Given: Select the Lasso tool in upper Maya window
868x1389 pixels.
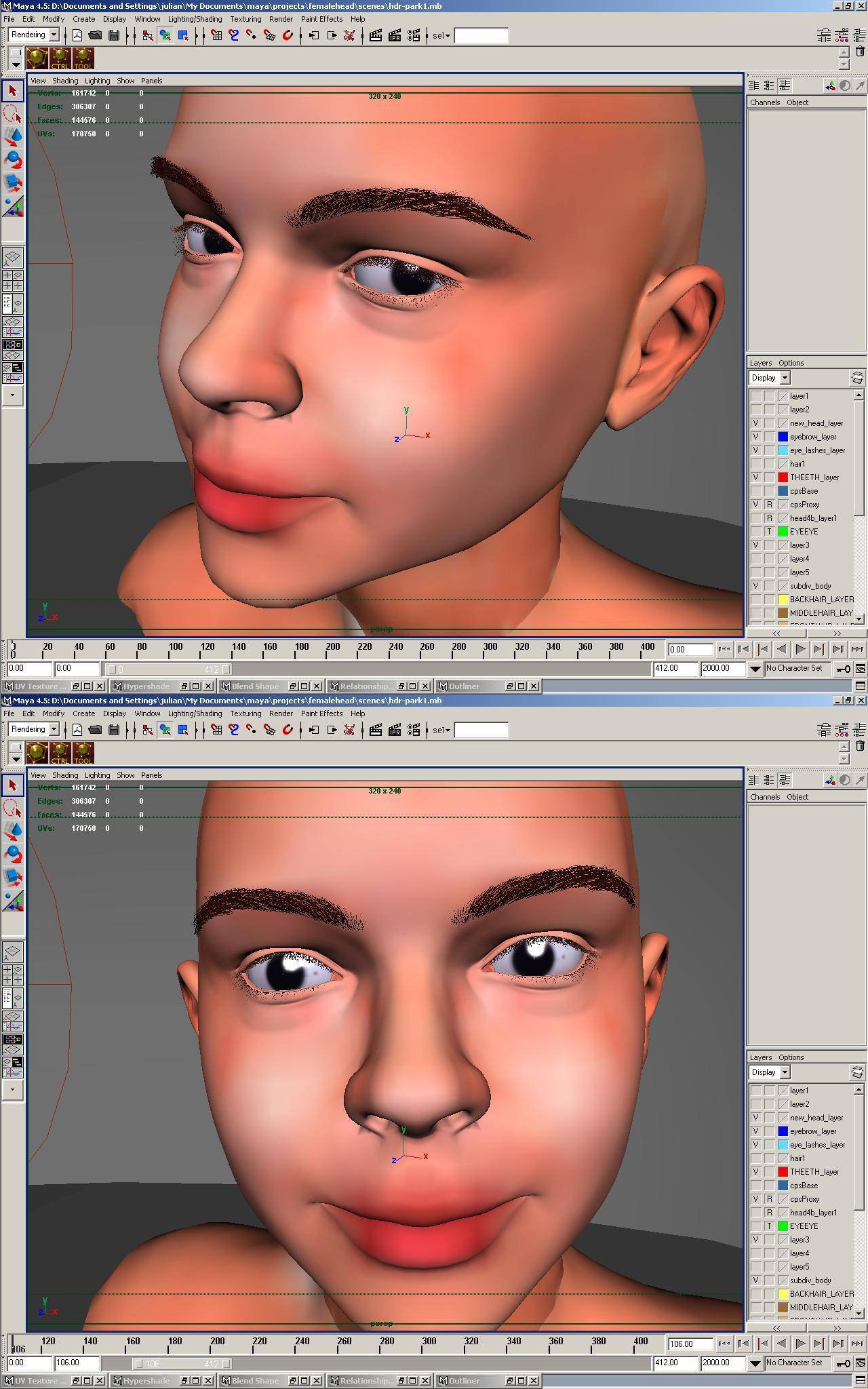Looking at the screenshot, I should pos(12,113).
